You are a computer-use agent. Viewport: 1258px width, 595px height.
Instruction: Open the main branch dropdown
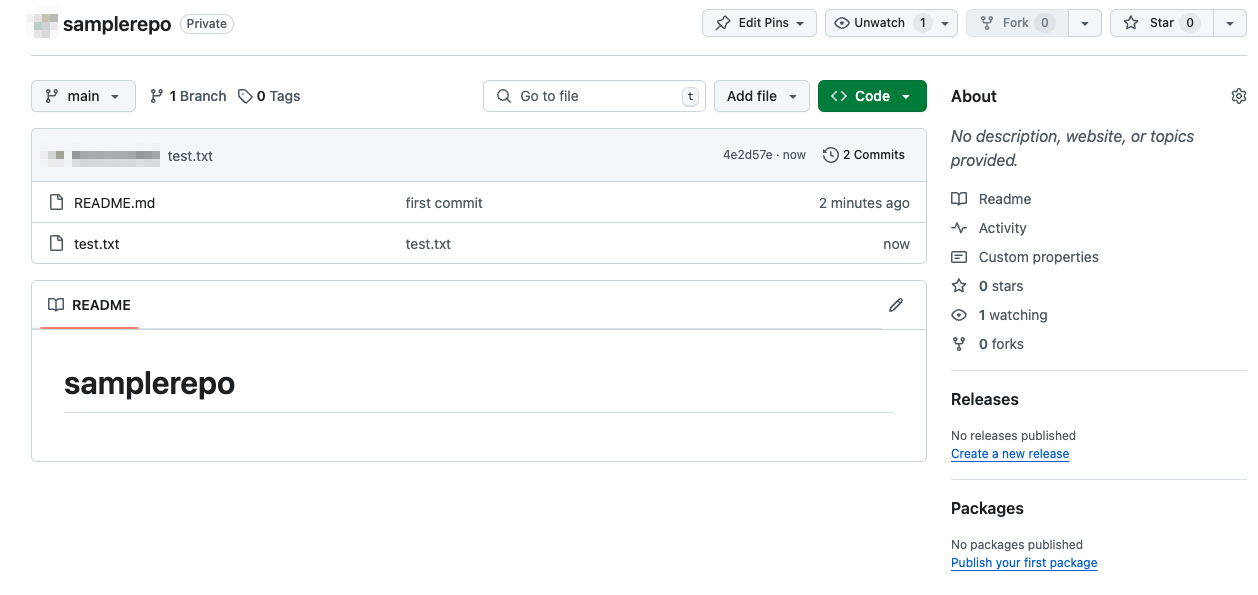click(83, 96)
